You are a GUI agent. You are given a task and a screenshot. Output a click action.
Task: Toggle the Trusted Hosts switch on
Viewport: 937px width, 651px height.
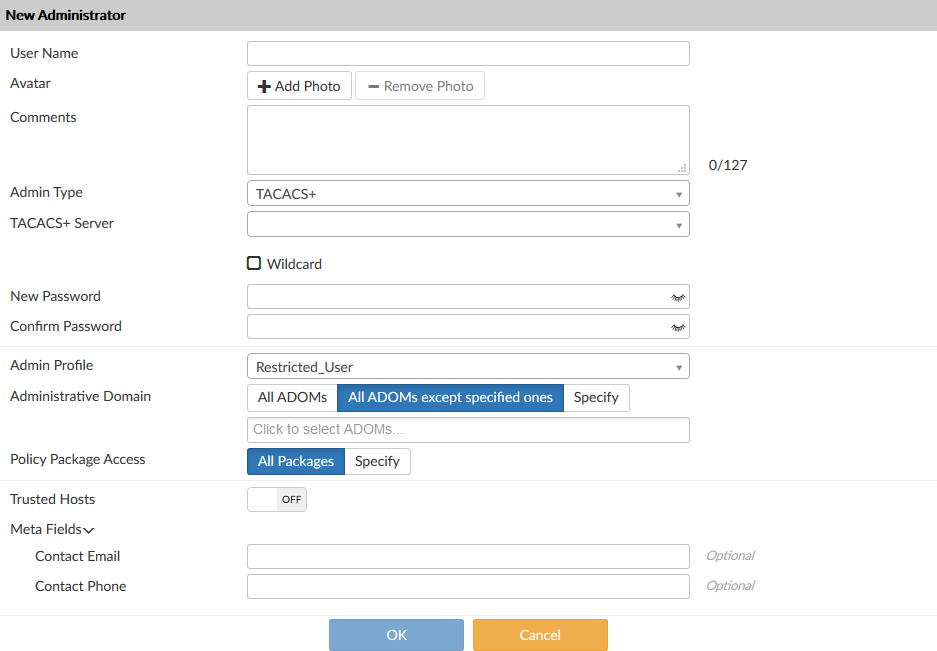(x=277, y=499)
